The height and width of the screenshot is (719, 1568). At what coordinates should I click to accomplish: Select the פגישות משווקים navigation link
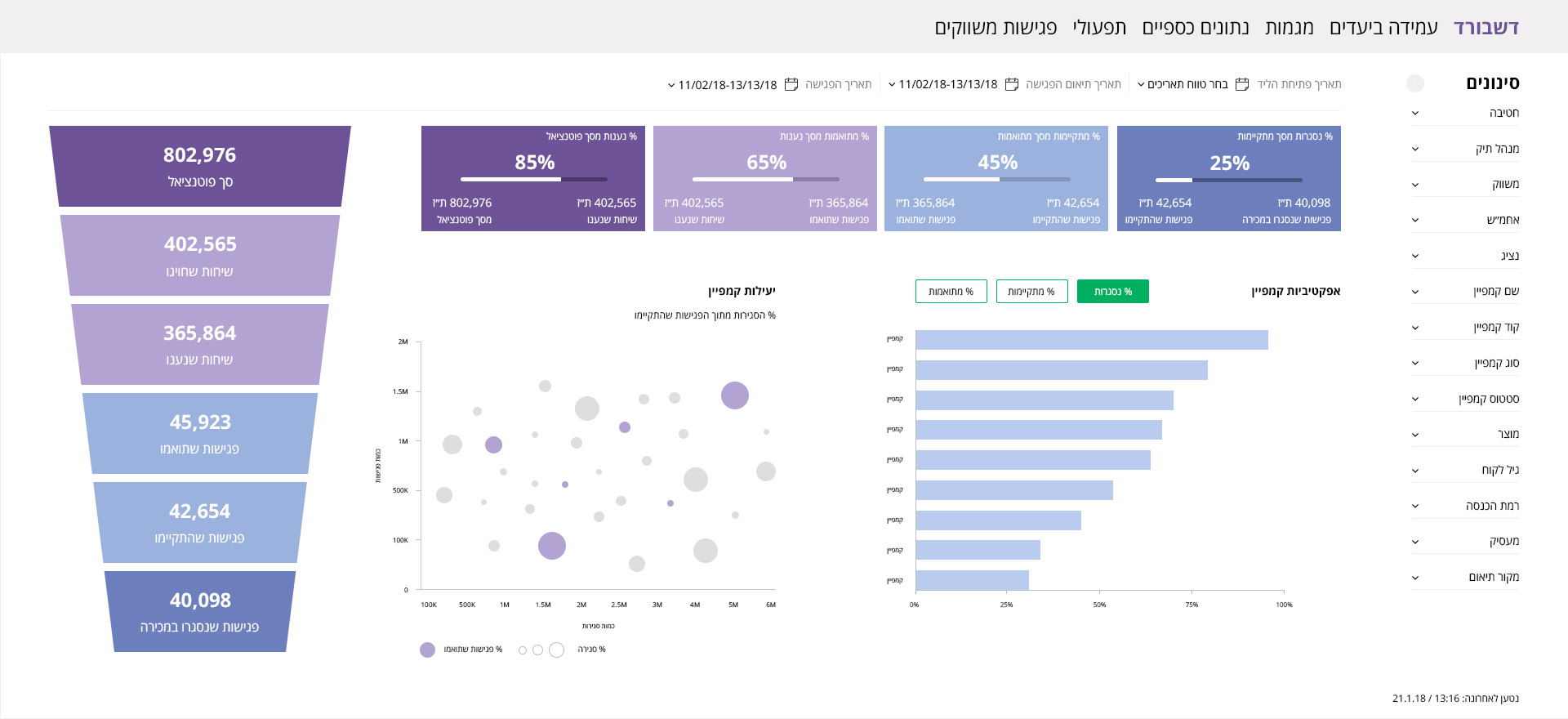point(996,28)
